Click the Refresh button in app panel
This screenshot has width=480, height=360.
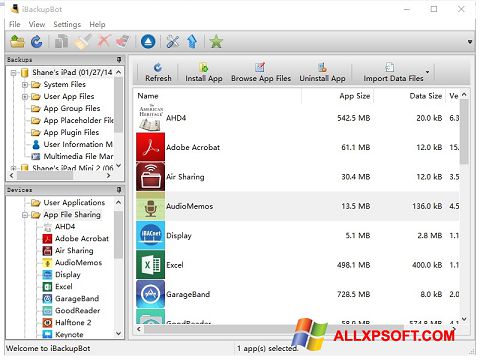[158, 72]
